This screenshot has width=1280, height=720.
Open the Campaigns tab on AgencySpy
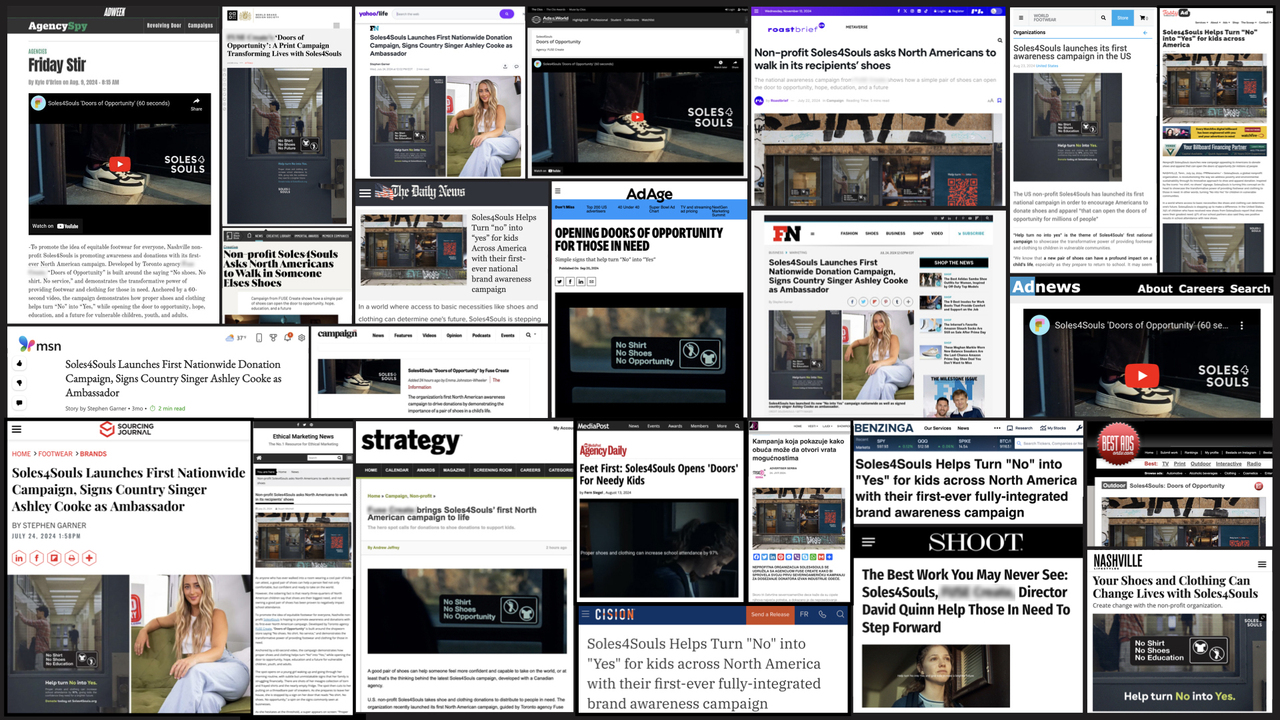pyautogui.click(x=200, y=25)
